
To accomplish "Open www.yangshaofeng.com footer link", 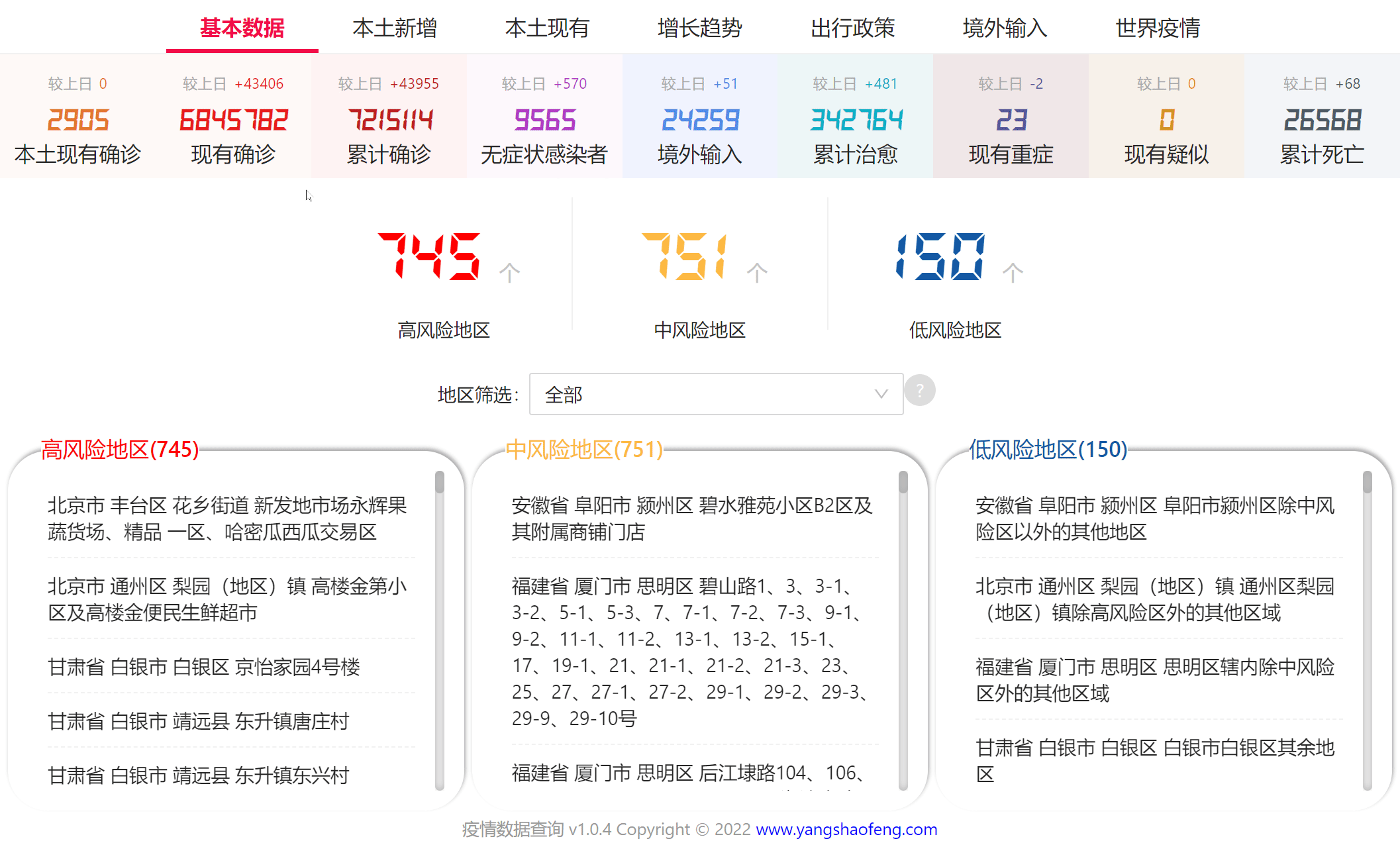I will [846, 829].
